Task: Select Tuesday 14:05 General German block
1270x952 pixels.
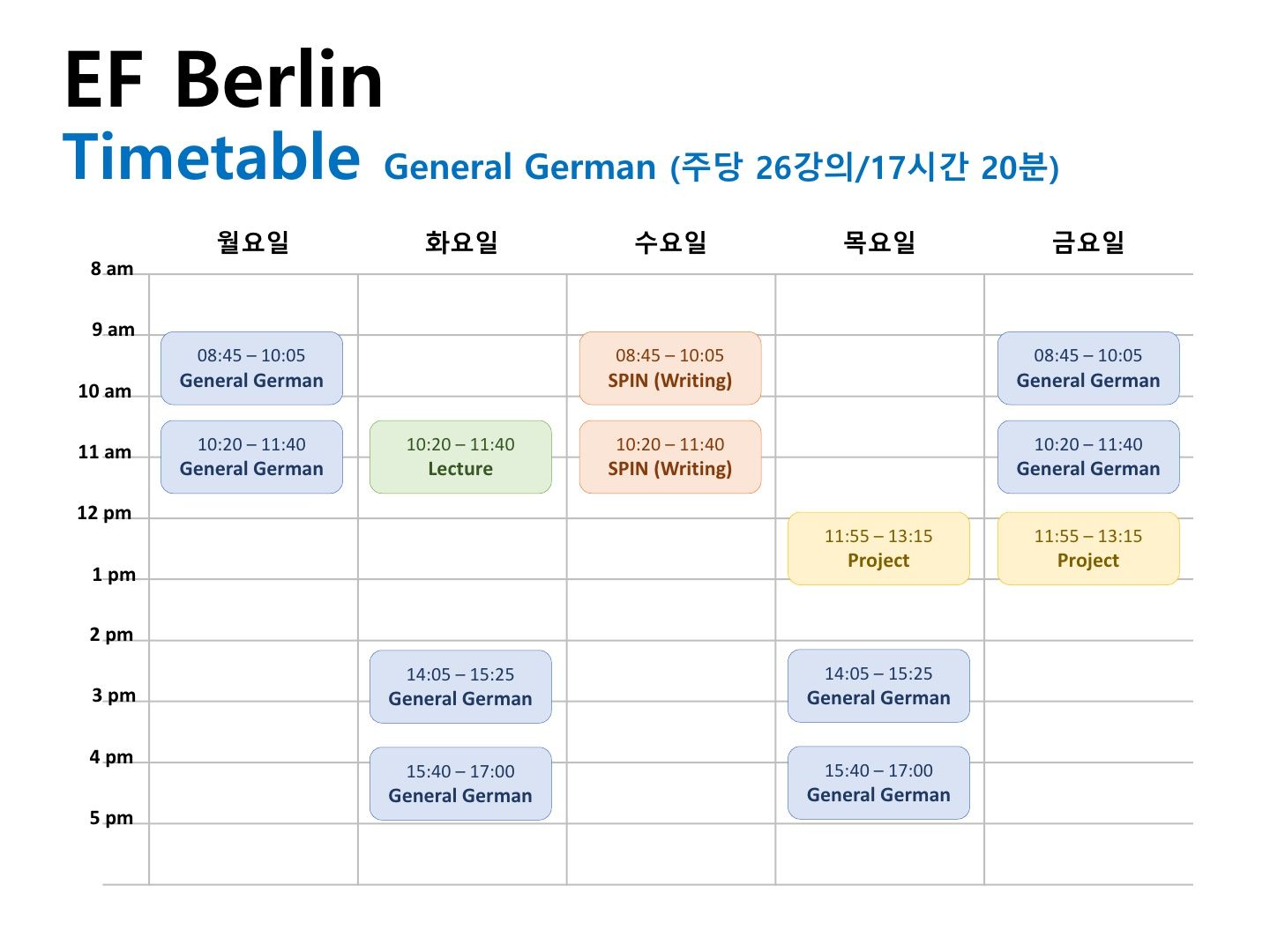Action: tap(460, 687)
